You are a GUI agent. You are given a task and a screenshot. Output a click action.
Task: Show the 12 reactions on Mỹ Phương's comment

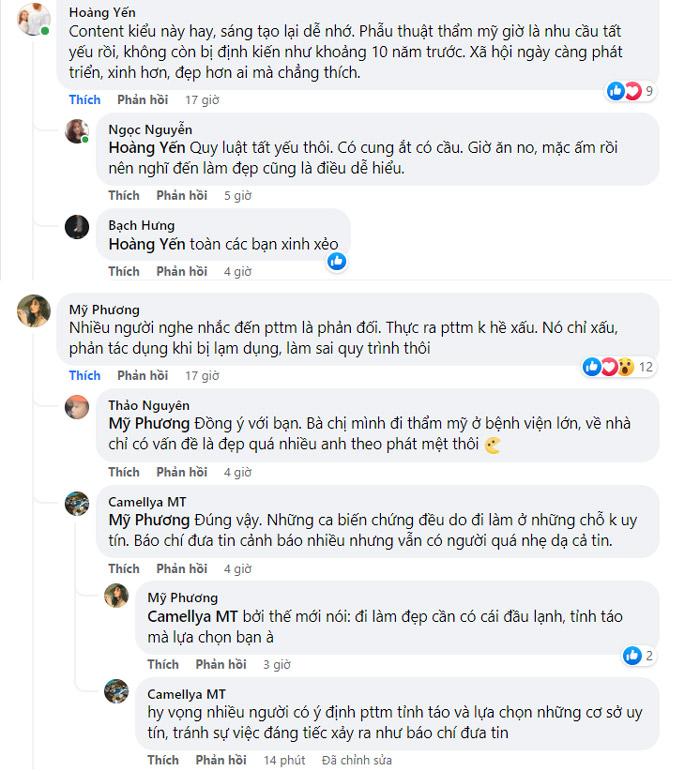pos(619,367)
